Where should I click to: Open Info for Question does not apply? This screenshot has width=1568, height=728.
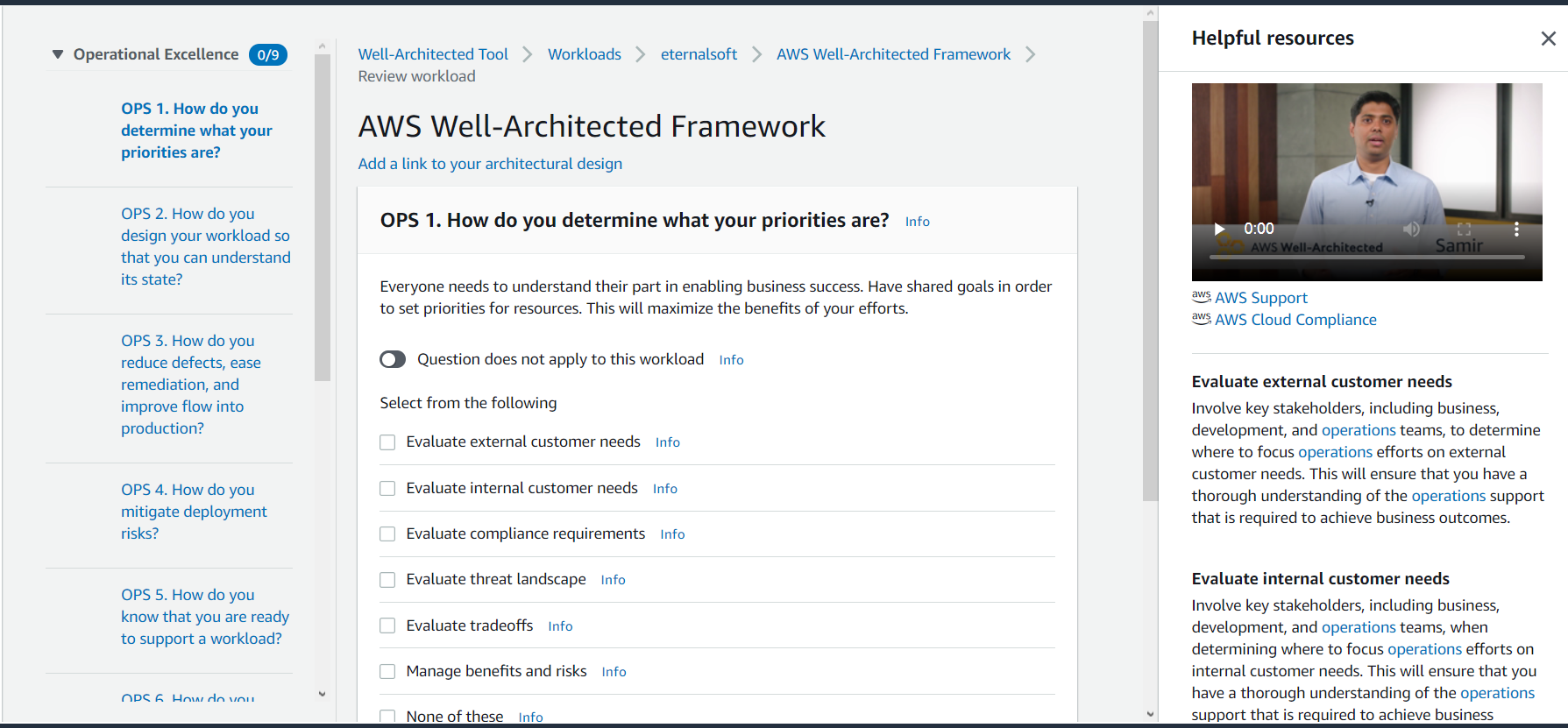pos(731,360)
